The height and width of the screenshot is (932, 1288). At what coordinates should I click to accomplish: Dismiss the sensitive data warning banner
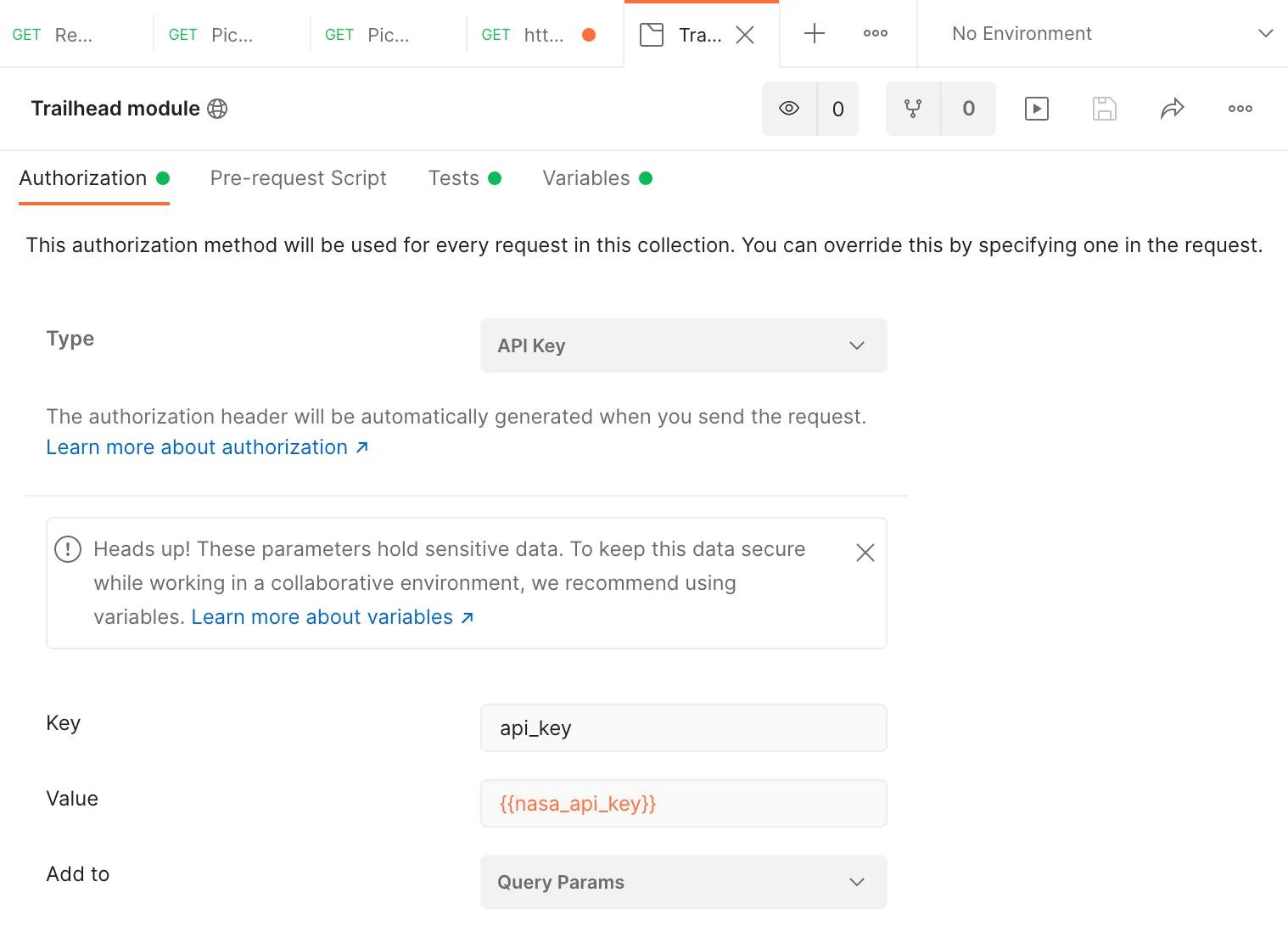click(x=865, y=553)
